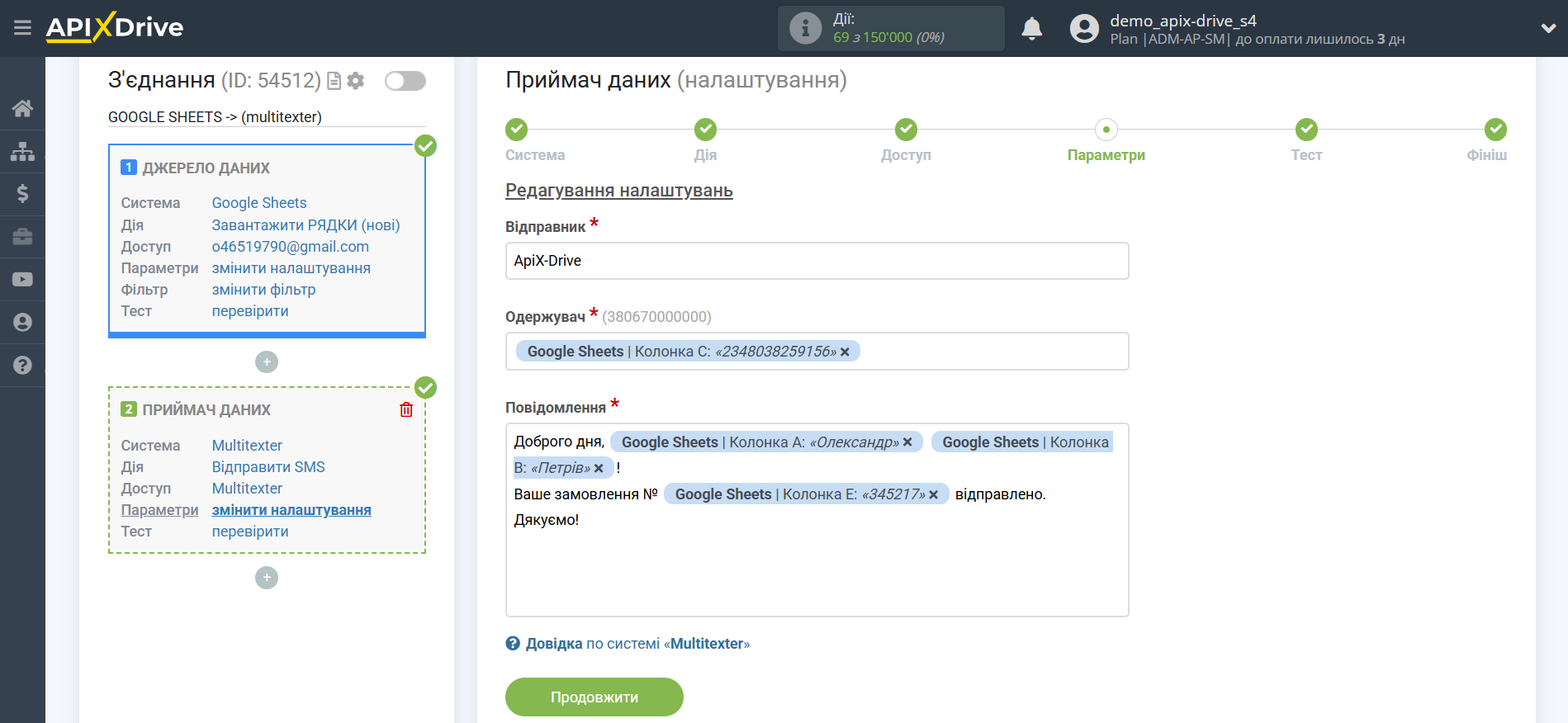Click the Дії counter 69 з 150'000
This screenshot has height=723, width=1568.
point(888,37)
